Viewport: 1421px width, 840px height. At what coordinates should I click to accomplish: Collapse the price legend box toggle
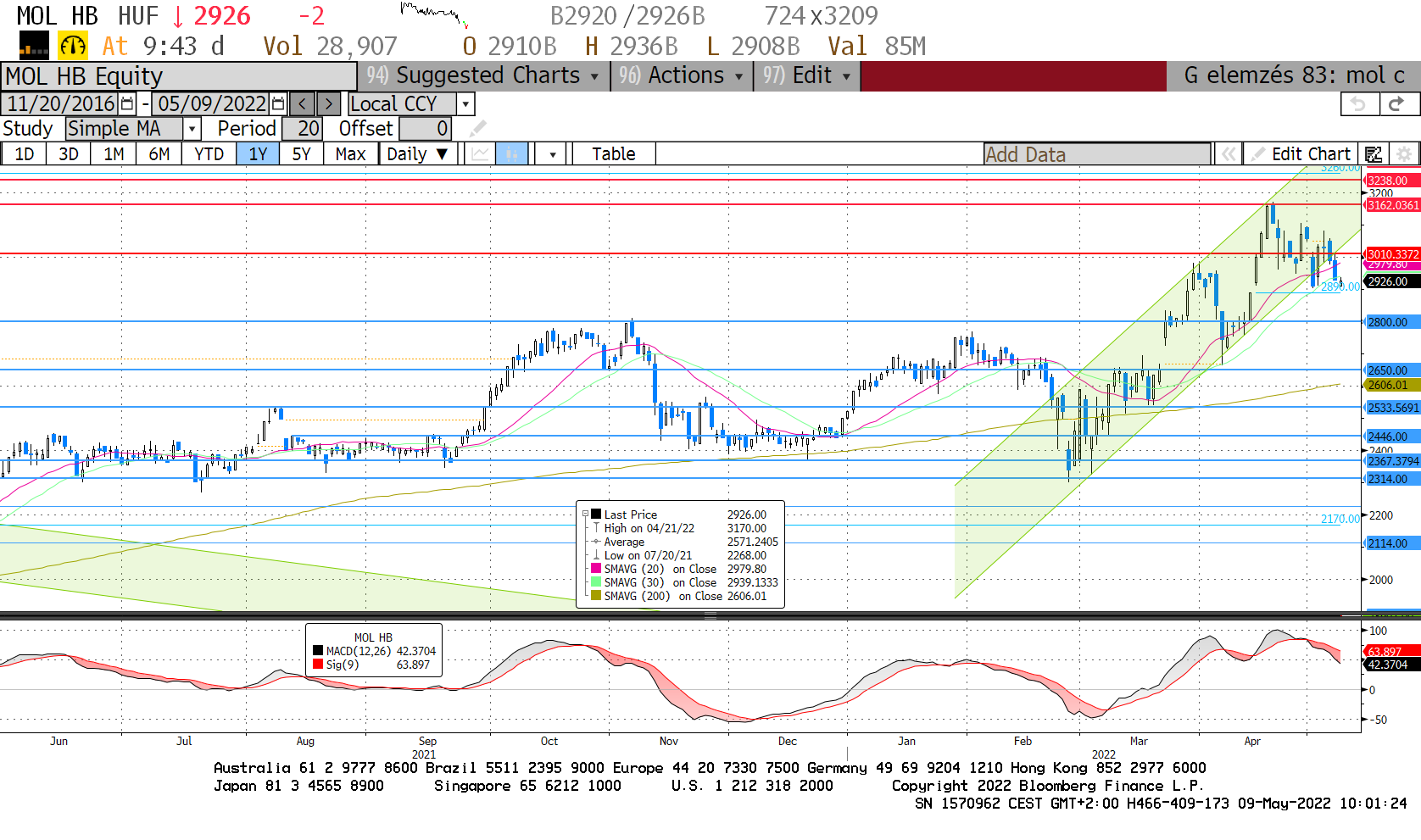[585, 515]
